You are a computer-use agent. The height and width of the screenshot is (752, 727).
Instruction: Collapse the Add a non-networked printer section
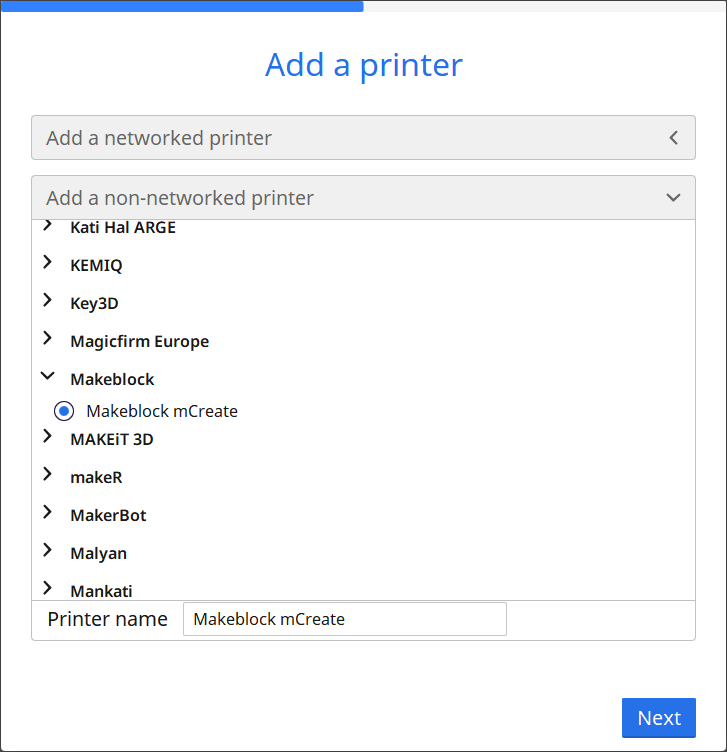363,198
